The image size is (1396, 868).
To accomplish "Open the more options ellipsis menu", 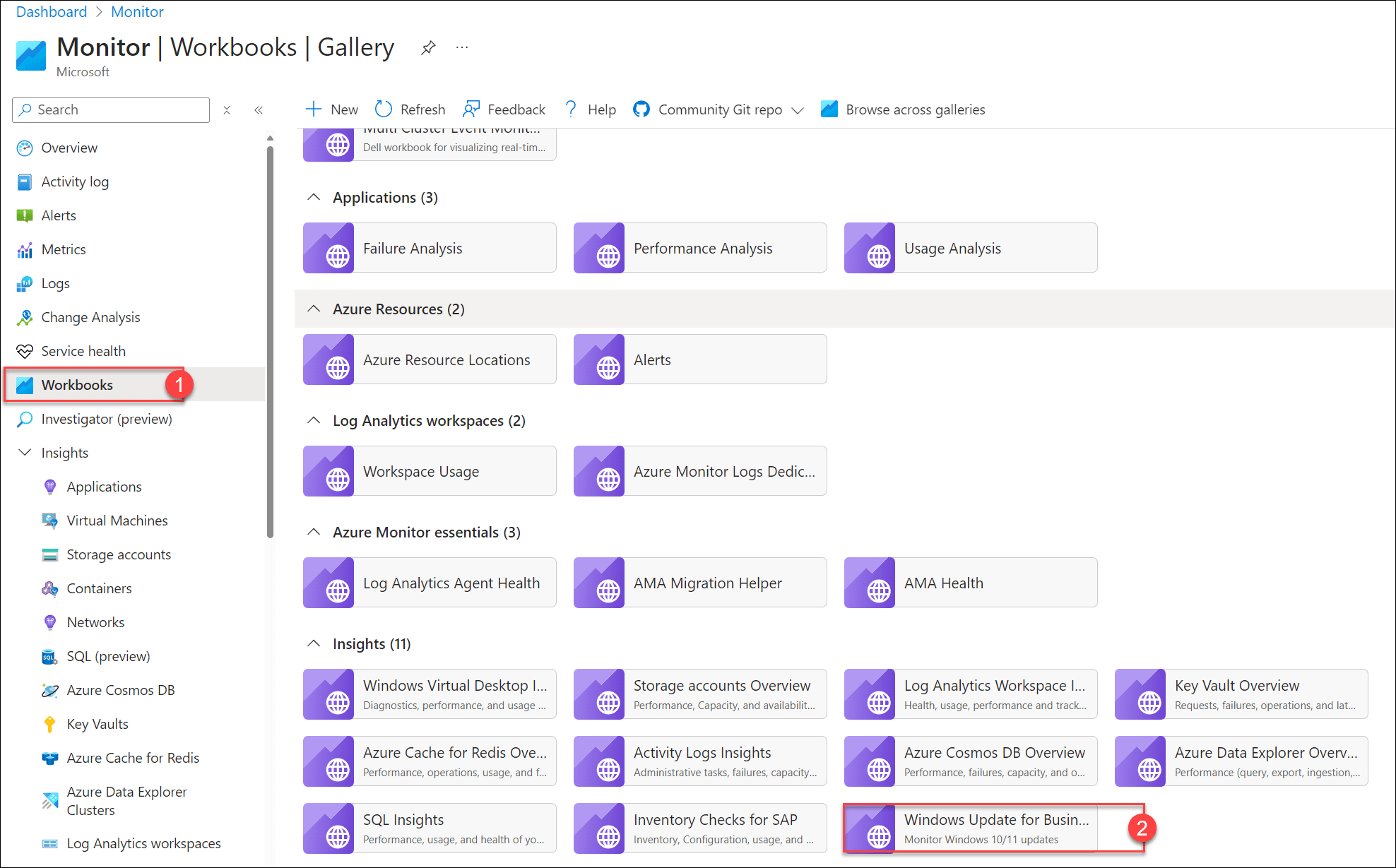I will (x=462, y=47).
